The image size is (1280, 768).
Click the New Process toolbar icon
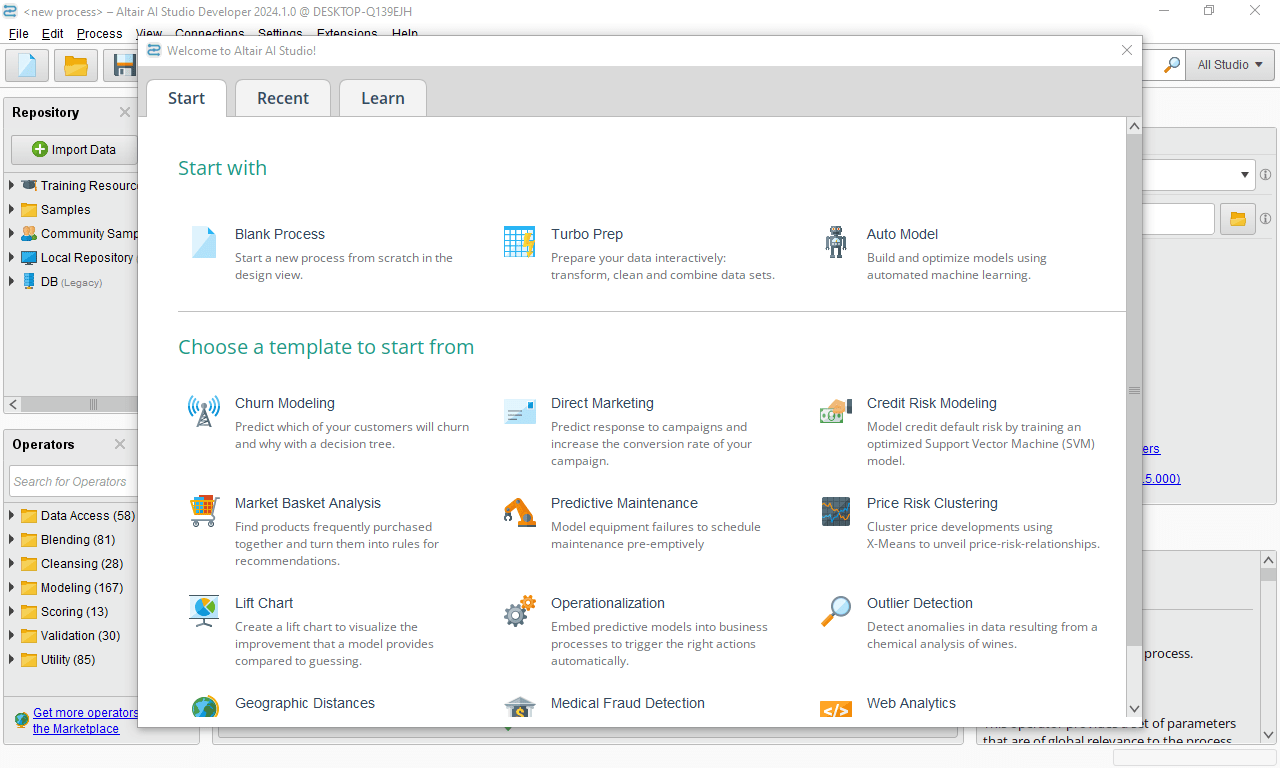[27, 66]
